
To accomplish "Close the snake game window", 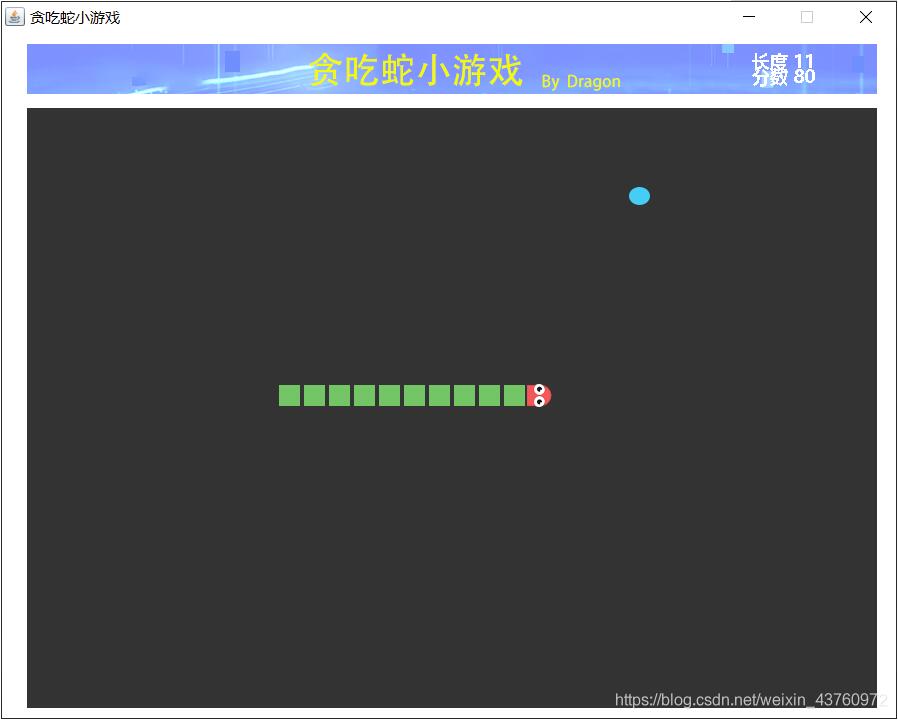I will coord(865,17).
